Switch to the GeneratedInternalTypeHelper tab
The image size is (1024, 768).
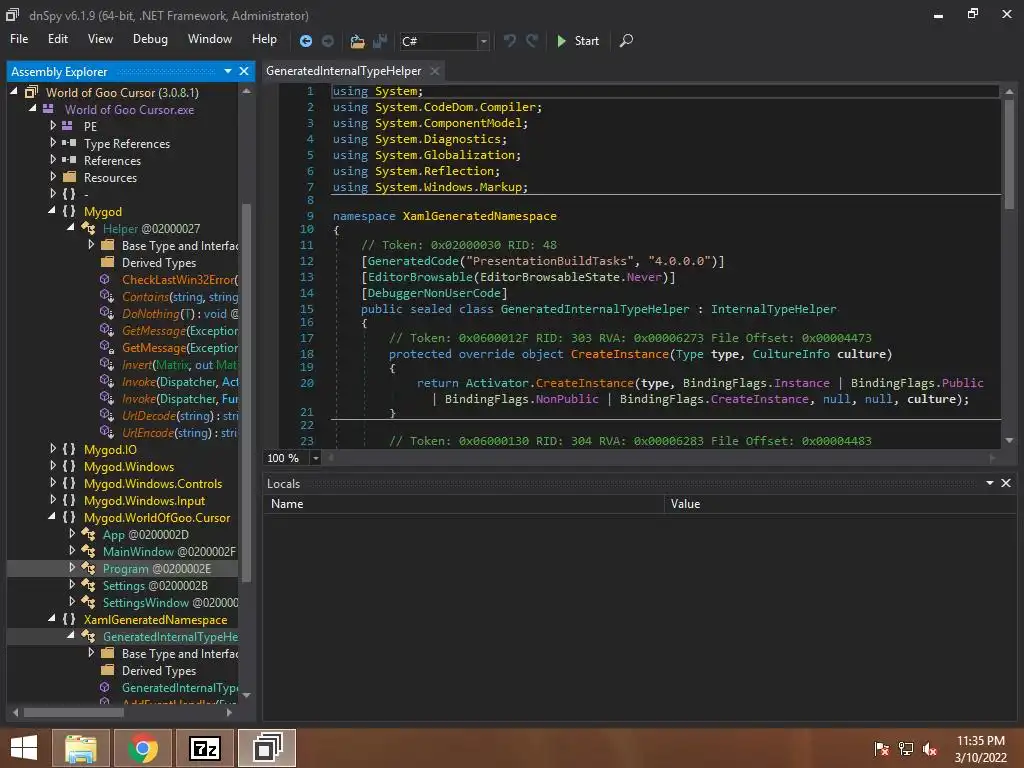click(x=343, y=71)
